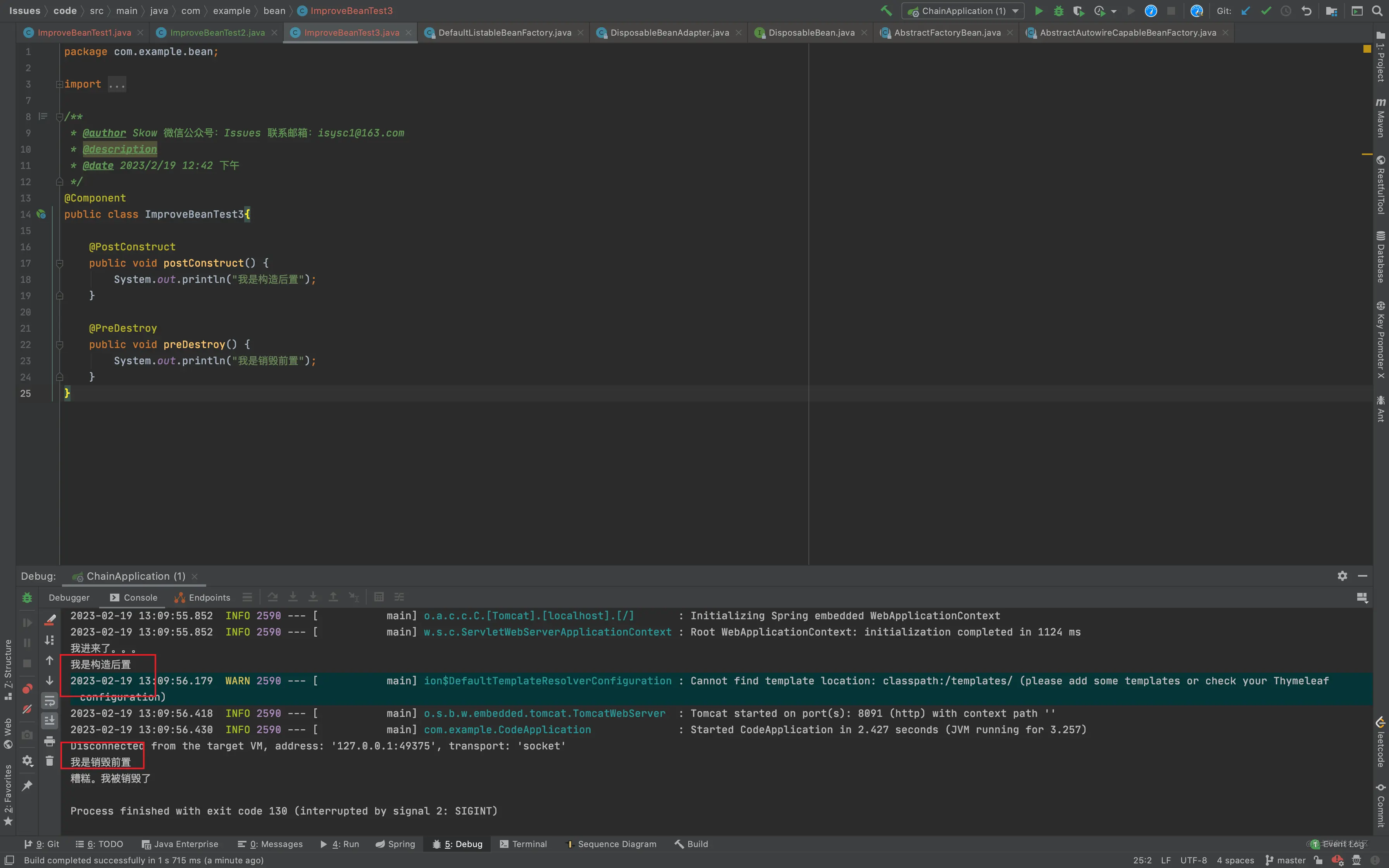Open Search Everywhere magnifier icon
The width and height of the screenshot is (1389, 868).
[x=1377, y=11]
